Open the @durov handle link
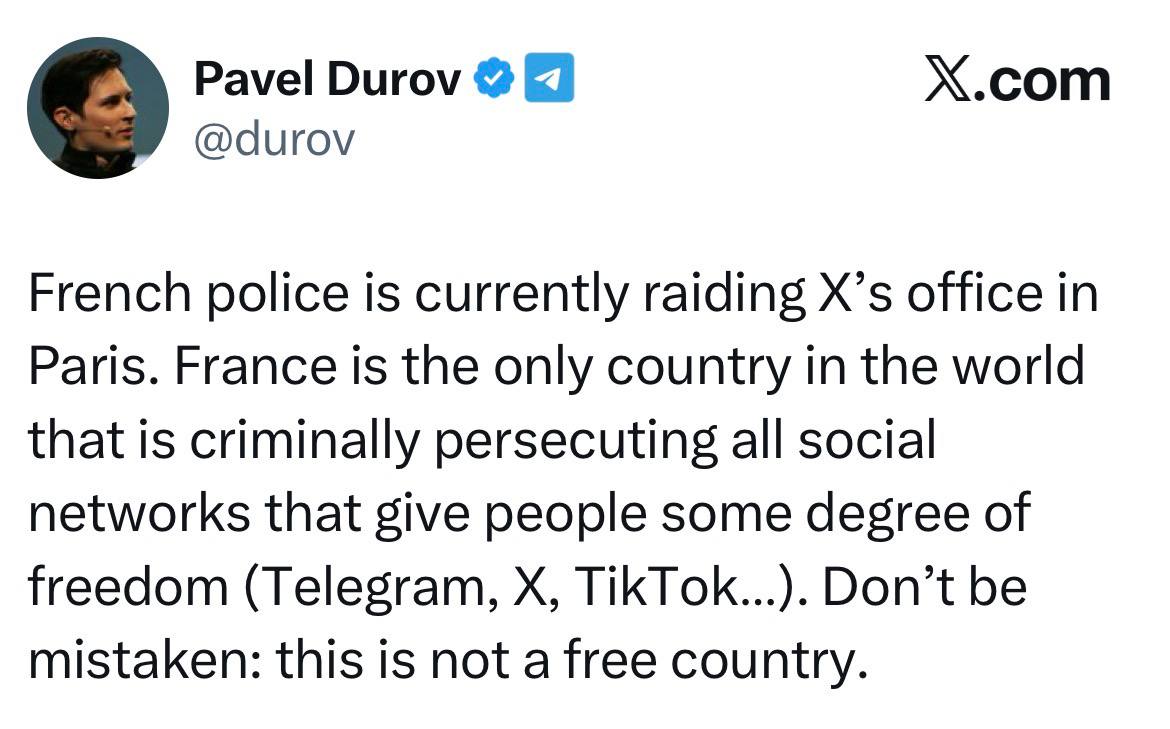 274,140
